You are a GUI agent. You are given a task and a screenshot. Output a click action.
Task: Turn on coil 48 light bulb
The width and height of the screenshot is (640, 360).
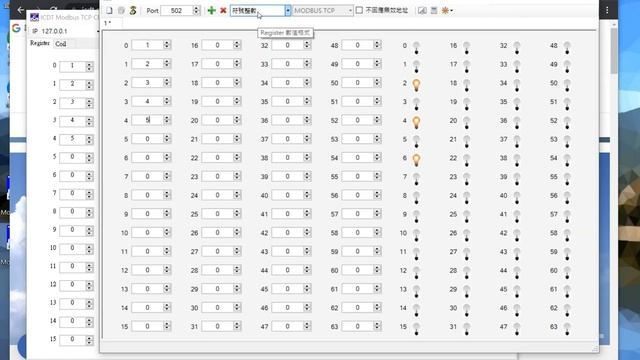click(567, 47)
